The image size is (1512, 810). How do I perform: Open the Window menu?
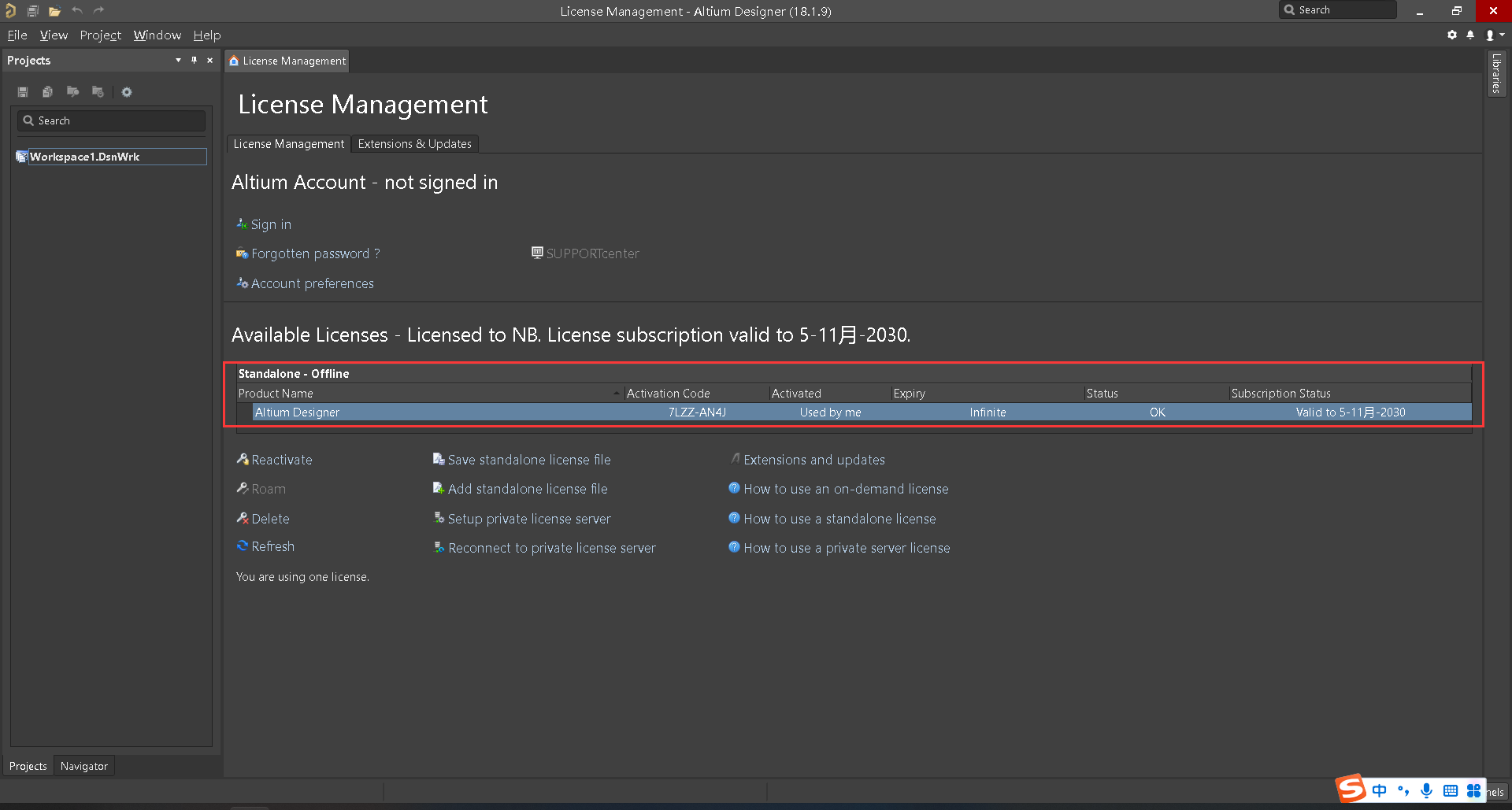click(x=157, y=35)
